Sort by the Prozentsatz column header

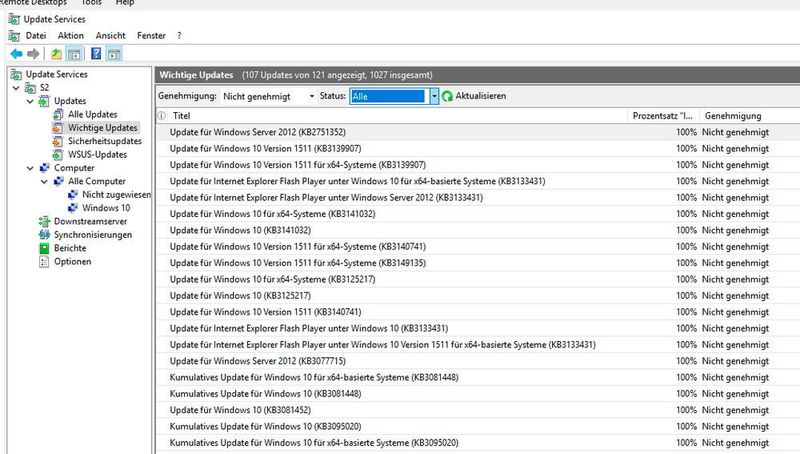tap(663, 116)
